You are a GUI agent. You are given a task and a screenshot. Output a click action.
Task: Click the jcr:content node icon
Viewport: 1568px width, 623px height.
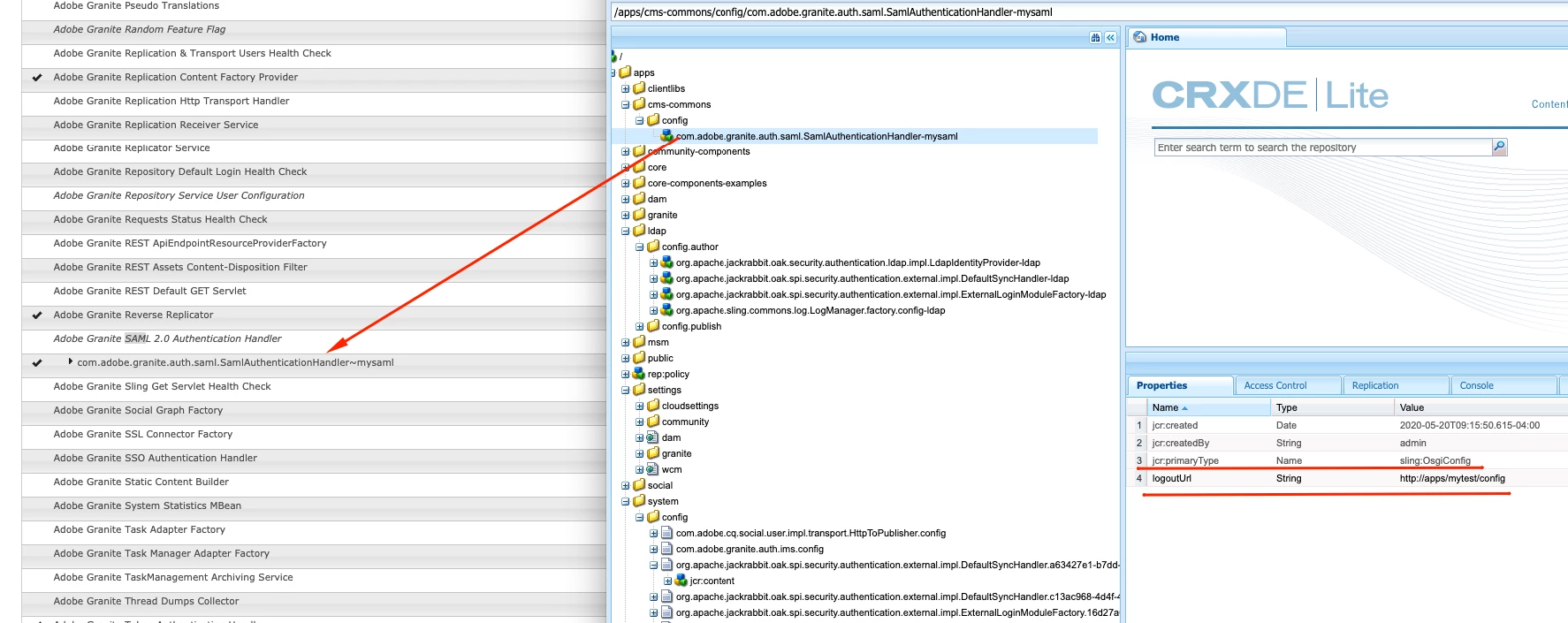[681, 581]
